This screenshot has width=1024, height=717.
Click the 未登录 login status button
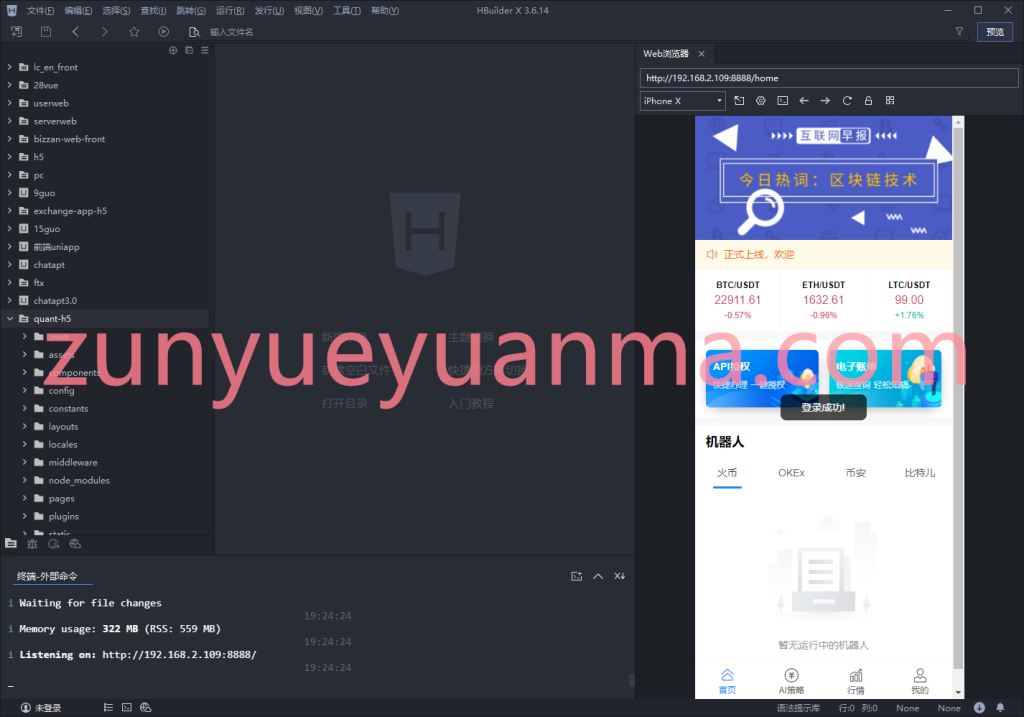(x=41, y=707)
